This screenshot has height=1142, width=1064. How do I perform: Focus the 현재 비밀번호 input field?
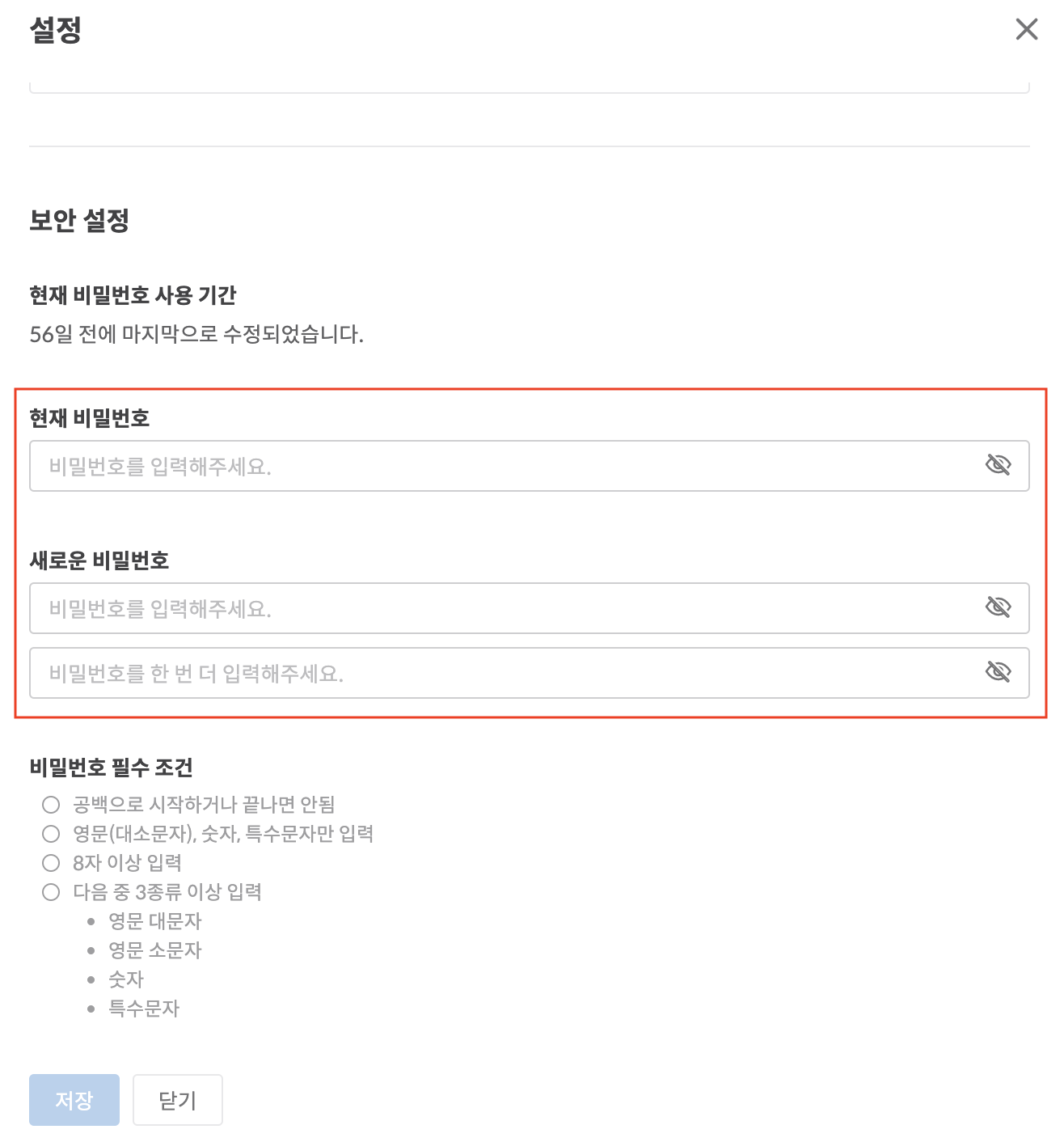pyautogui.click(x=529, y=466)
